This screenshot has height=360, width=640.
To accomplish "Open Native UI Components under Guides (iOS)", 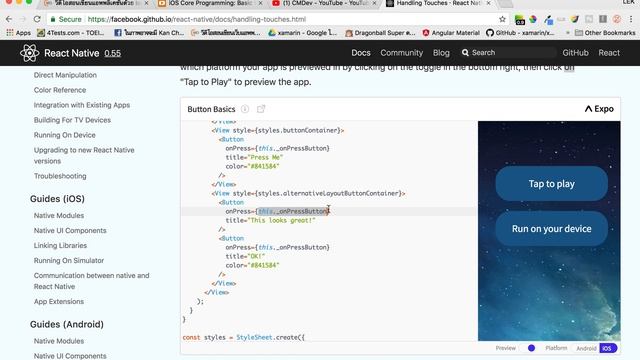I will tap(70, 231).
